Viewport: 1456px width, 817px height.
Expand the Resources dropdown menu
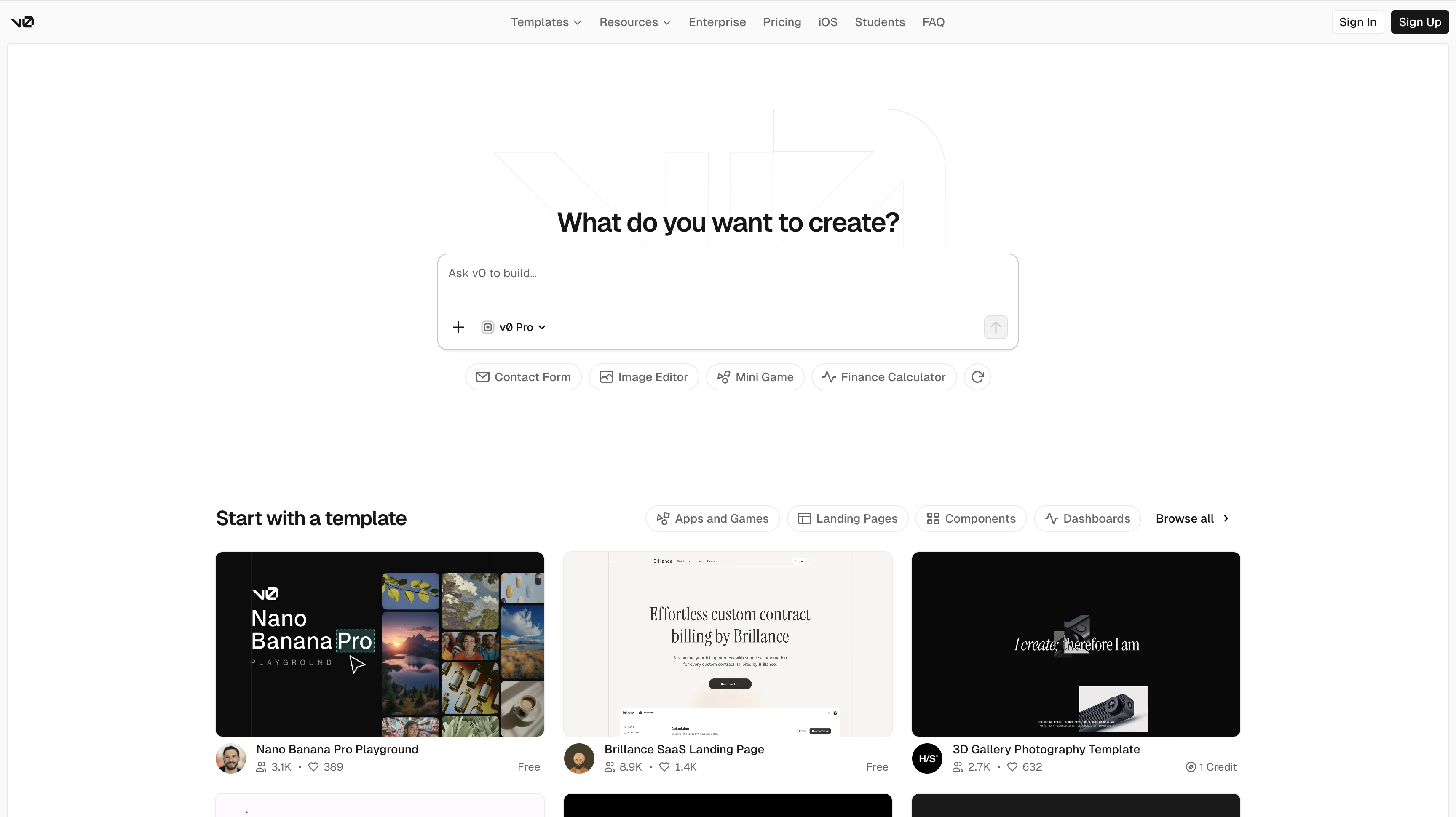point(635,22)
